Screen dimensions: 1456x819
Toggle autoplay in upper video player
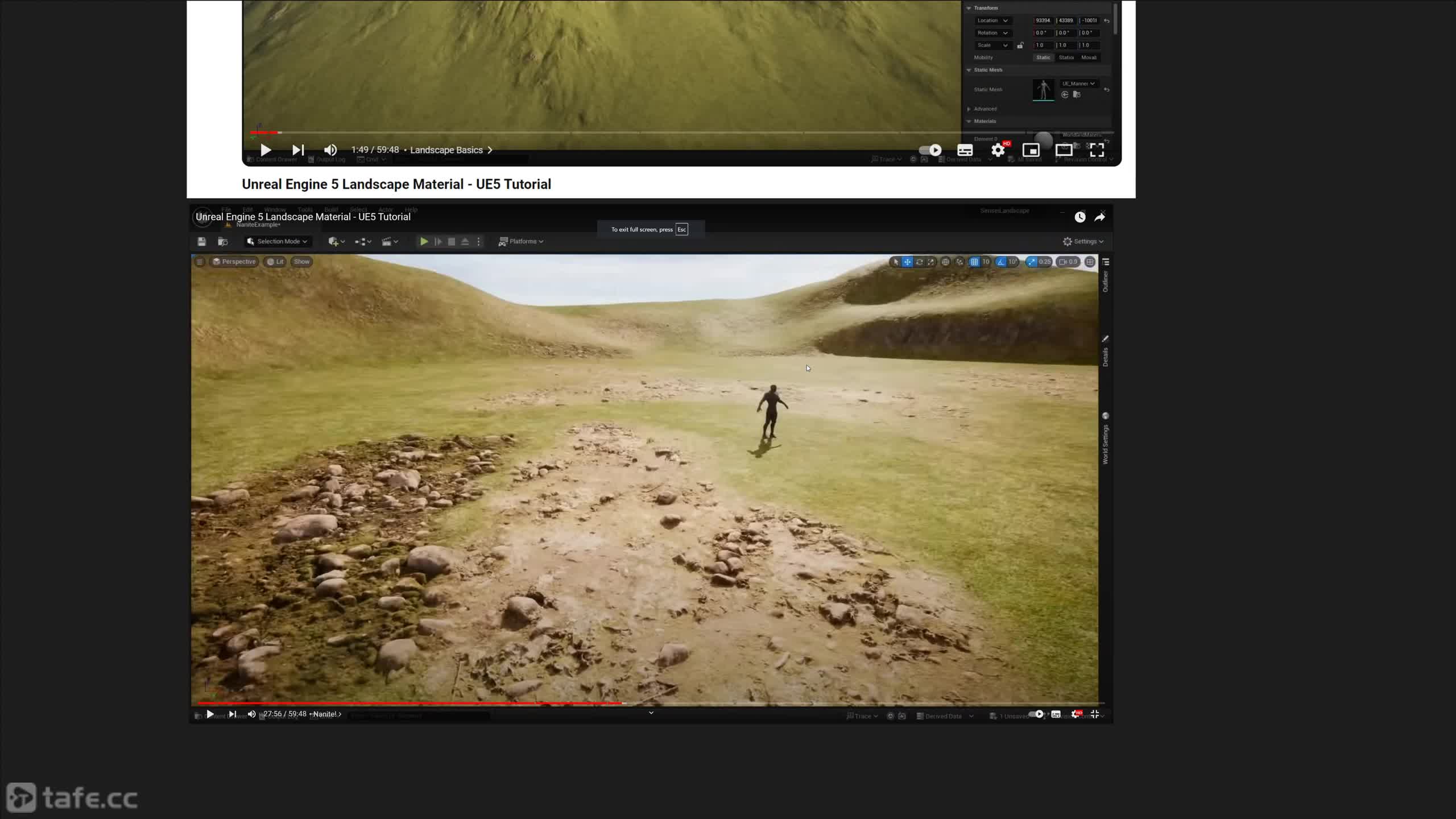pyautogui.click(x=930, y=150)
